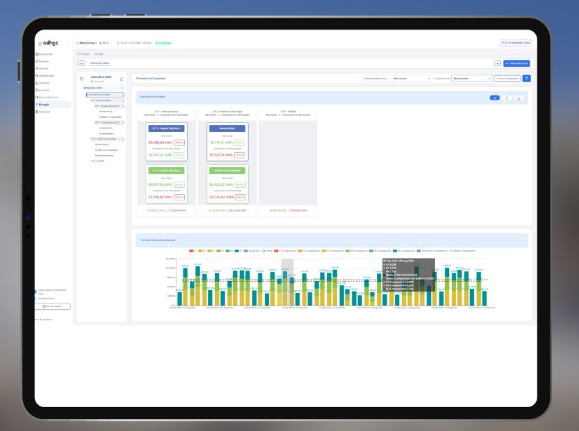Open the highlighted Energía item in the sidebar
The height and width of the screenshot is (431, 579).
[x=53, y=105]
